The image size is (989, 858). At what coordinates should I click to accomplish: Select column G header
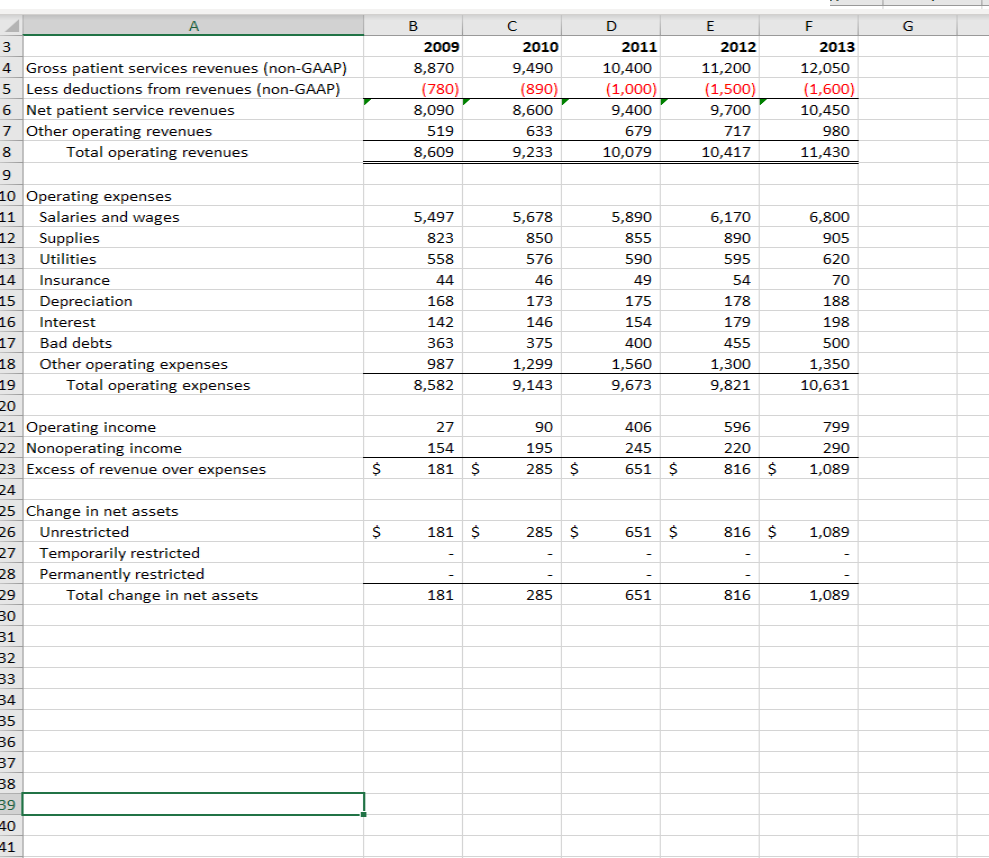coord(907,25)
